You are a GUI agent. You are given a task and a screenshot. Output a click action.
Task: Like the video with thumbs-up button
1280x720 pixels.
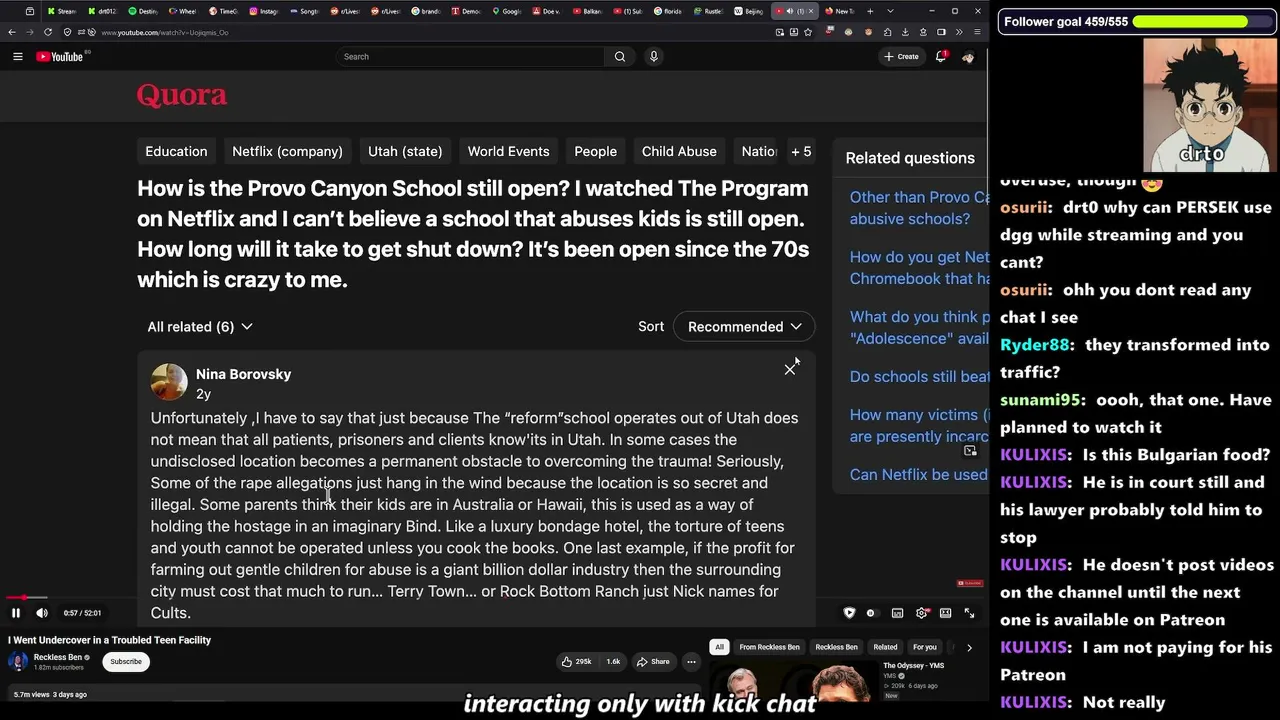click(x=576, y=661)
